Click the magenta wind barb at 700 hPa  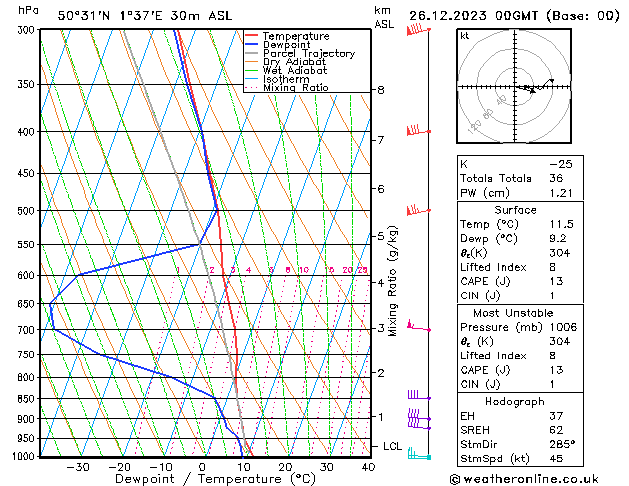pos(418,326)
